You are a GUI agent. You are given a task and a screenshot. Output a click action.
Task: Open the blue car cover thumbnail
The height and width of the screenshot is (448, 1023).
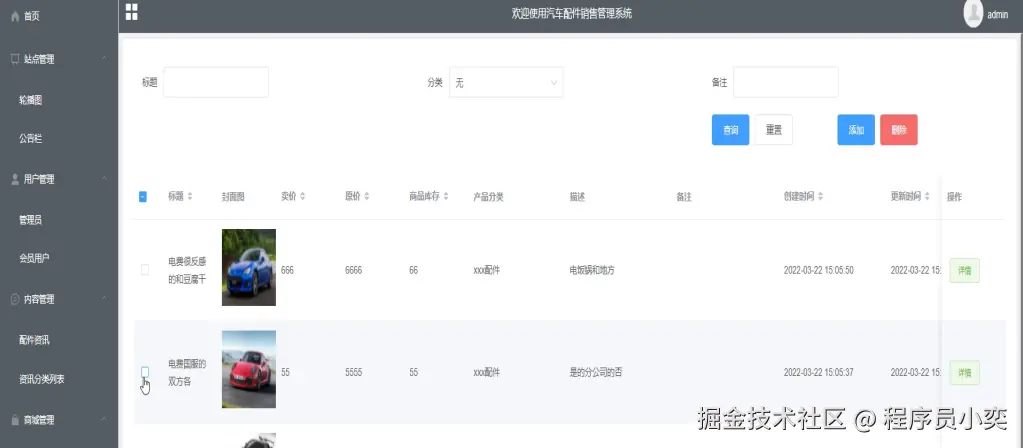(x=249, y=267)
